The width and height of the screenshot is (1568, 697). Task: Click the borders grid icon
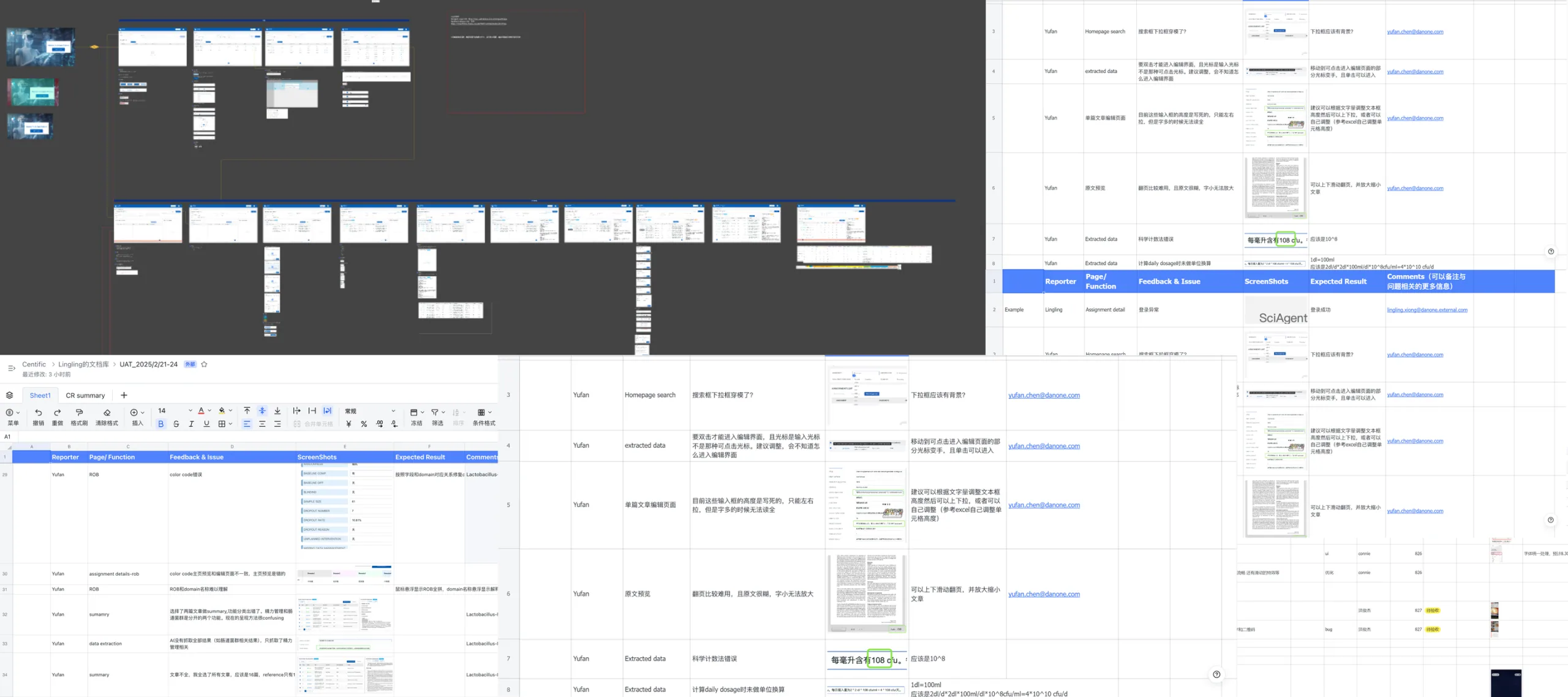pyautogui.click(x=222, y=424)
